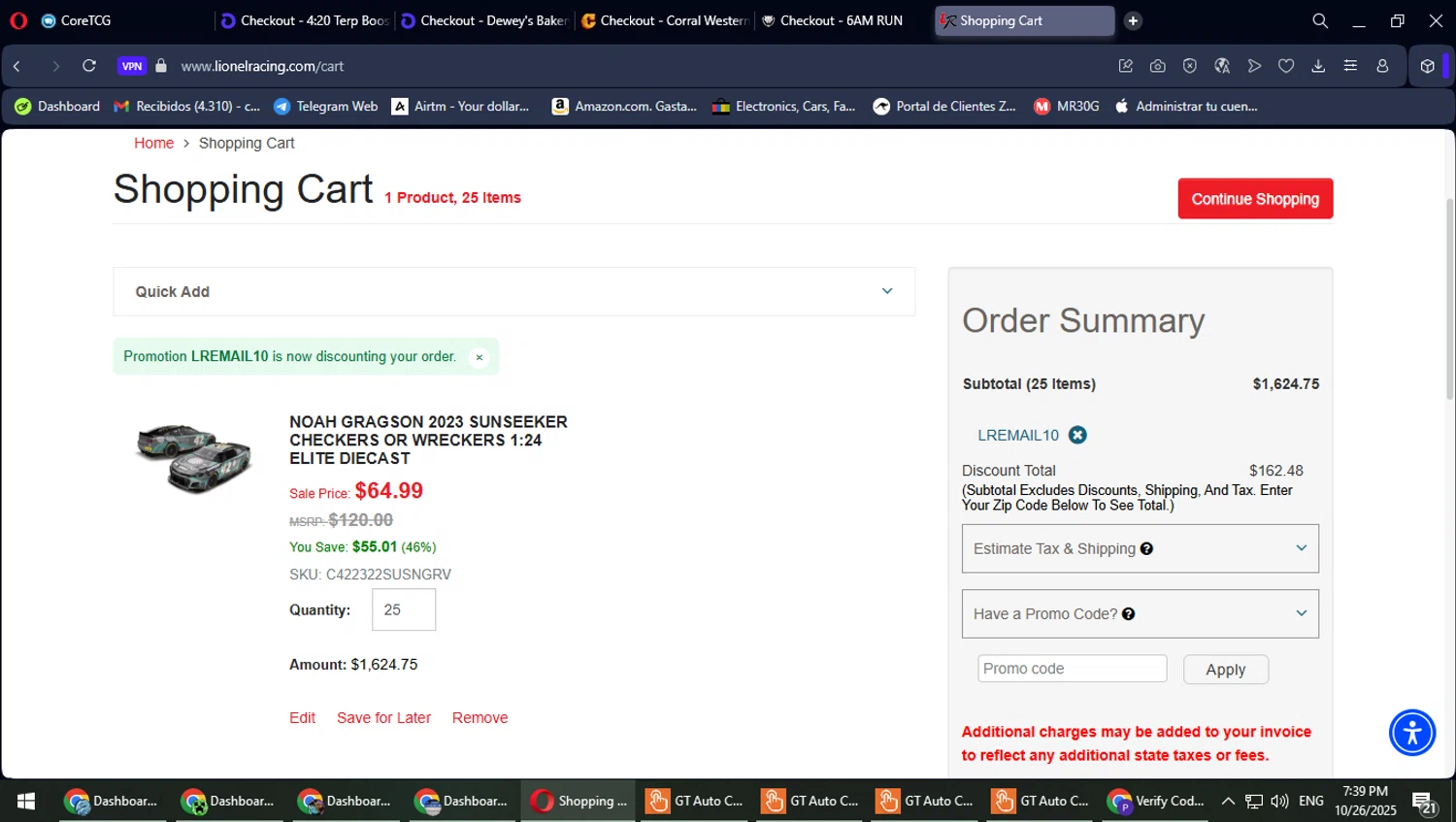Open the send/flow arrow icon
Viewport: 1456px width, 822px height.
pos(1254,66)
